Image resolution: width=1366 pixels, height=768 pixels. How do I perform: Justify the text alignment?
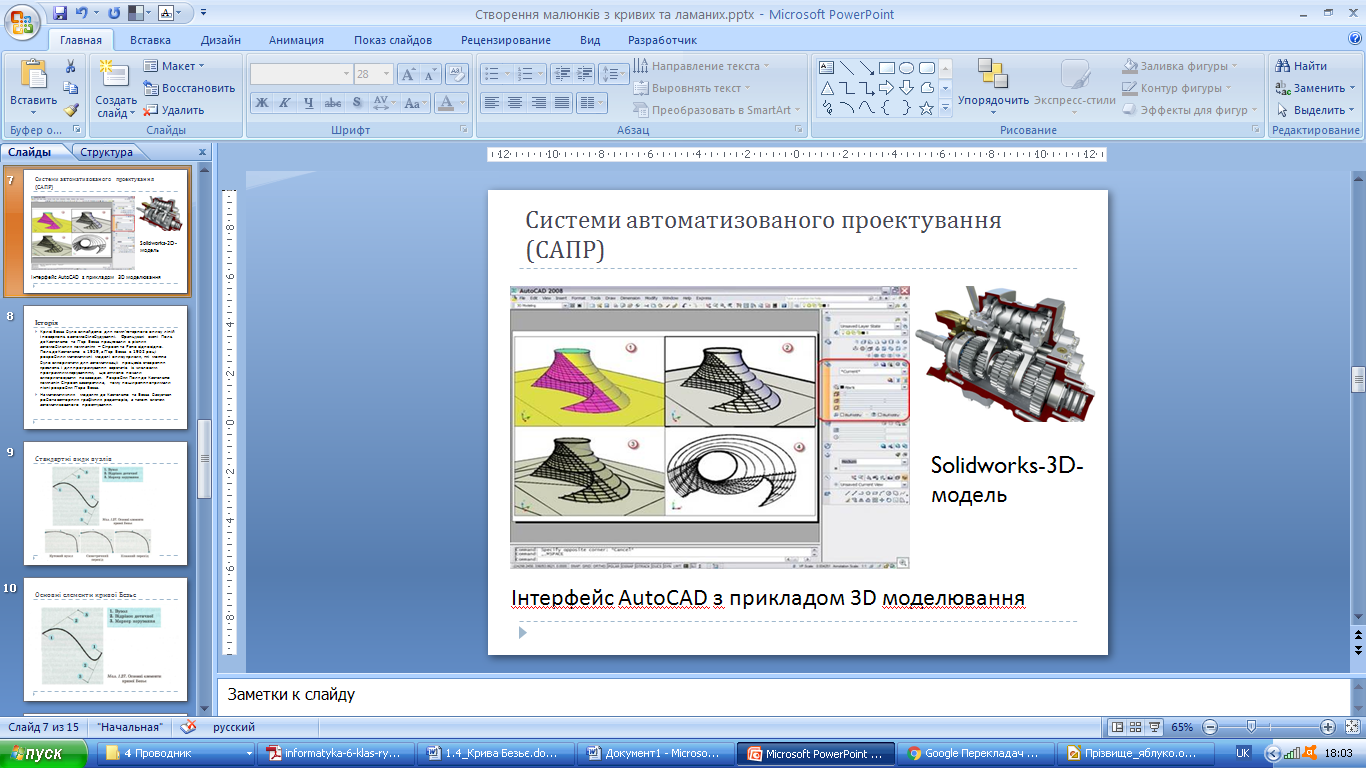561,102
